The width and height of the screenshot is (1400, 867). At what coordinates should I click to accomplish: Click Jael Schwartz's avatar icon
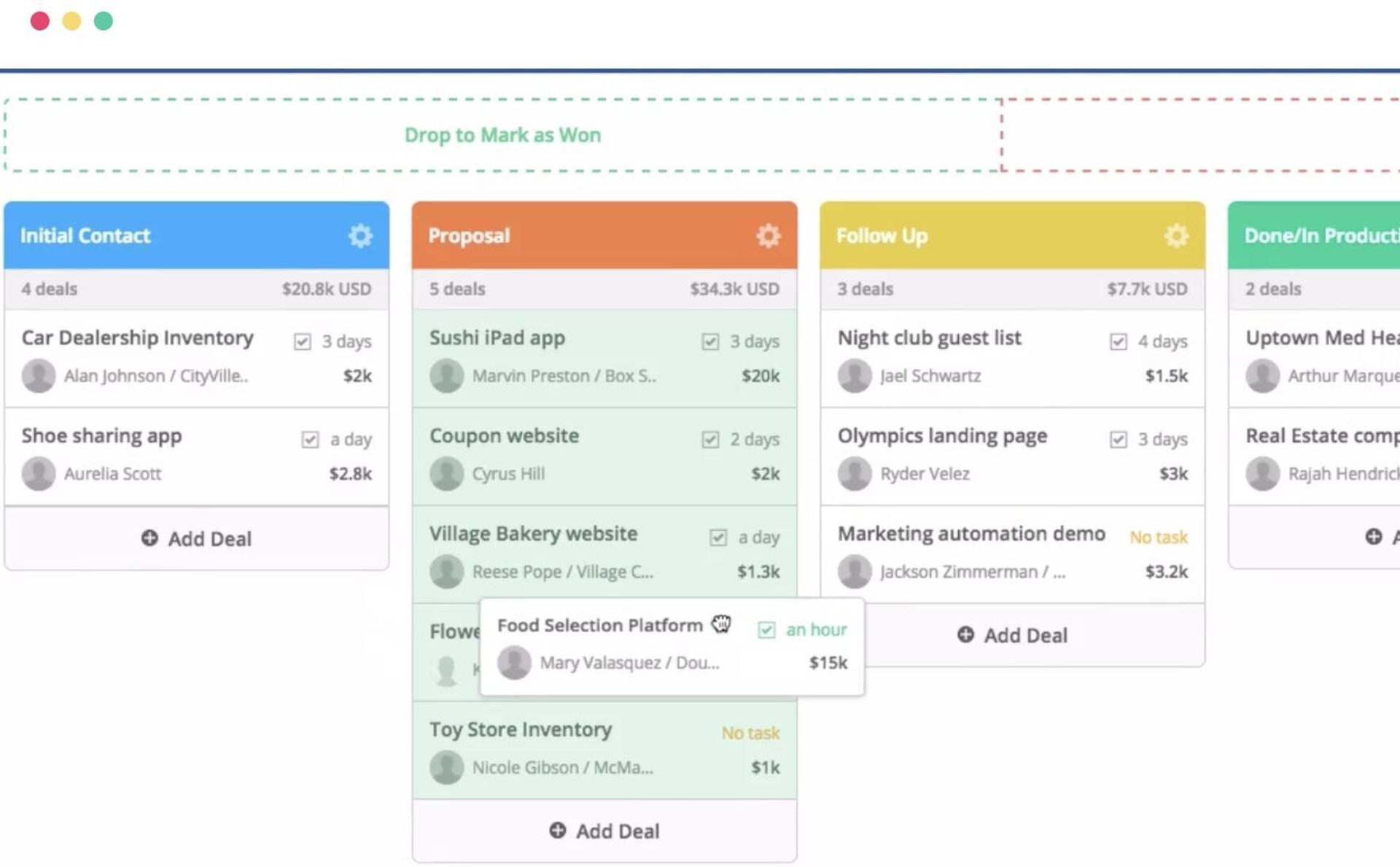855,376
